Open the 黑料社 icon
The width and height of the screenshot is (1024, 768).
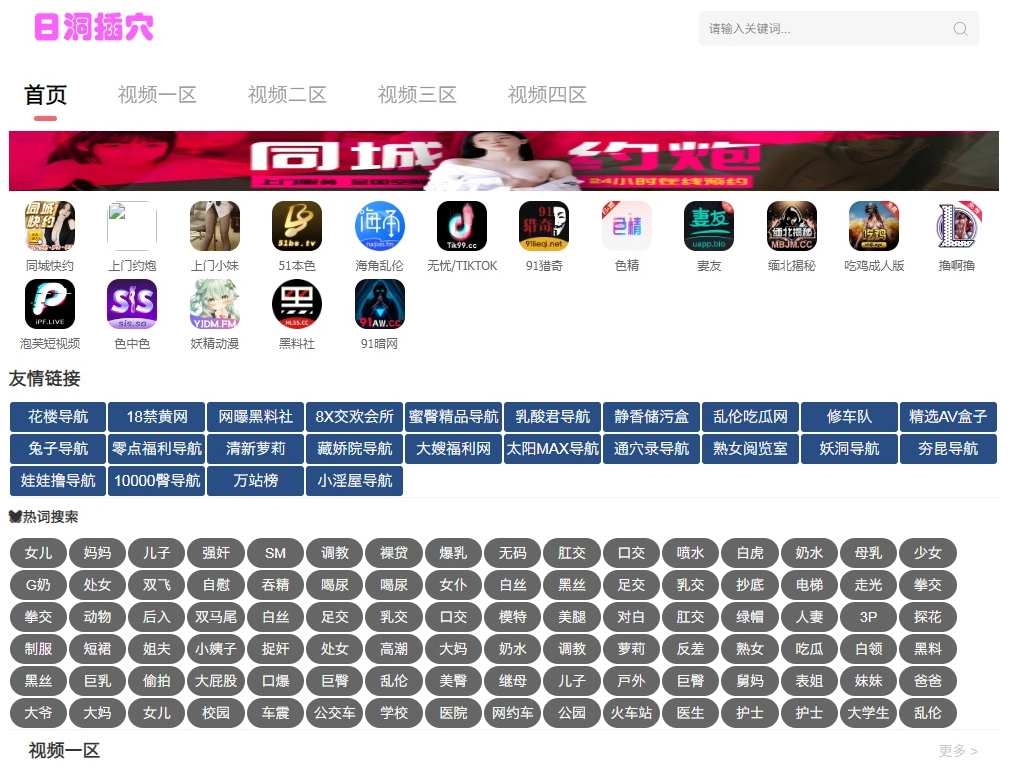pyautogui.click(x=297, y=305)
